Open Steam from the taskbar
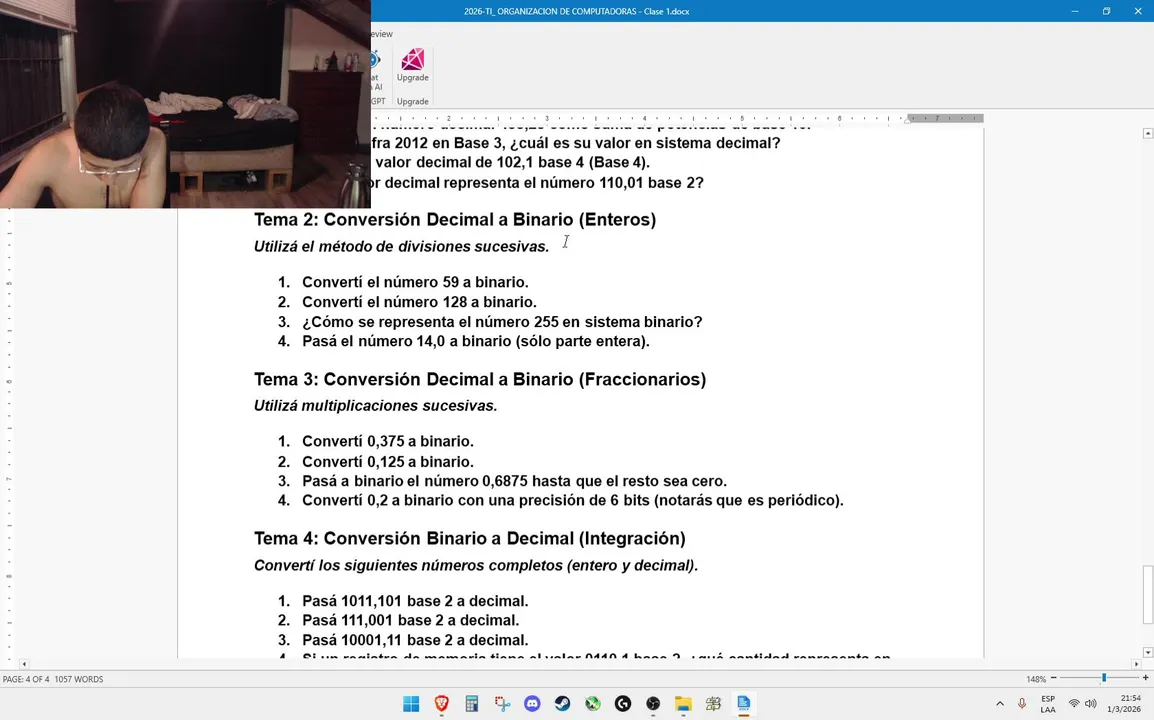 coord(562,704)
